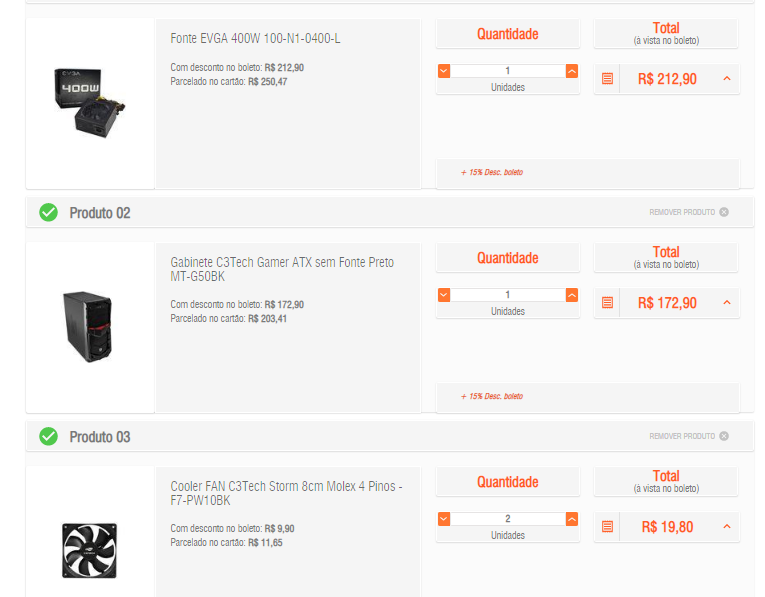Screen dimensions: 765x597
Task: Click green checkmark of Produto 03
Action: pyautogui.click(x=48, y=437)
